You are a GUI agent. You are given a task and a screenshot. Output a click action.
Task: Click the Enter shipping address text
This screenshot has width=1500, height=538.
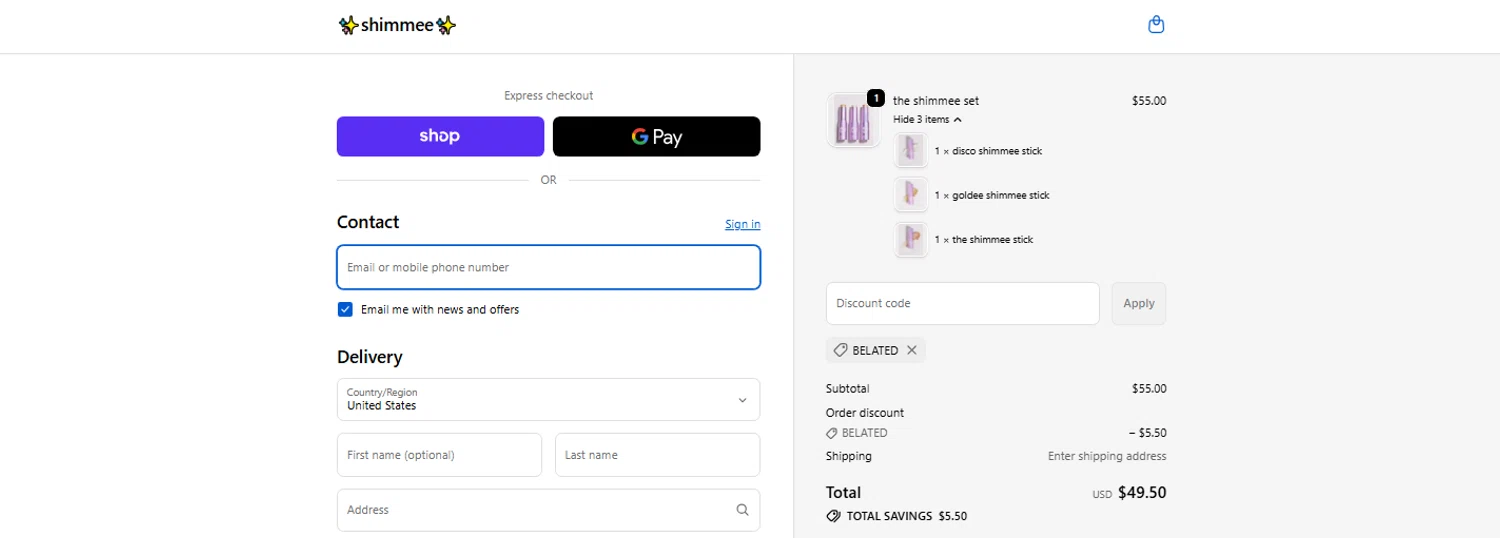[x=1107, y=456]
